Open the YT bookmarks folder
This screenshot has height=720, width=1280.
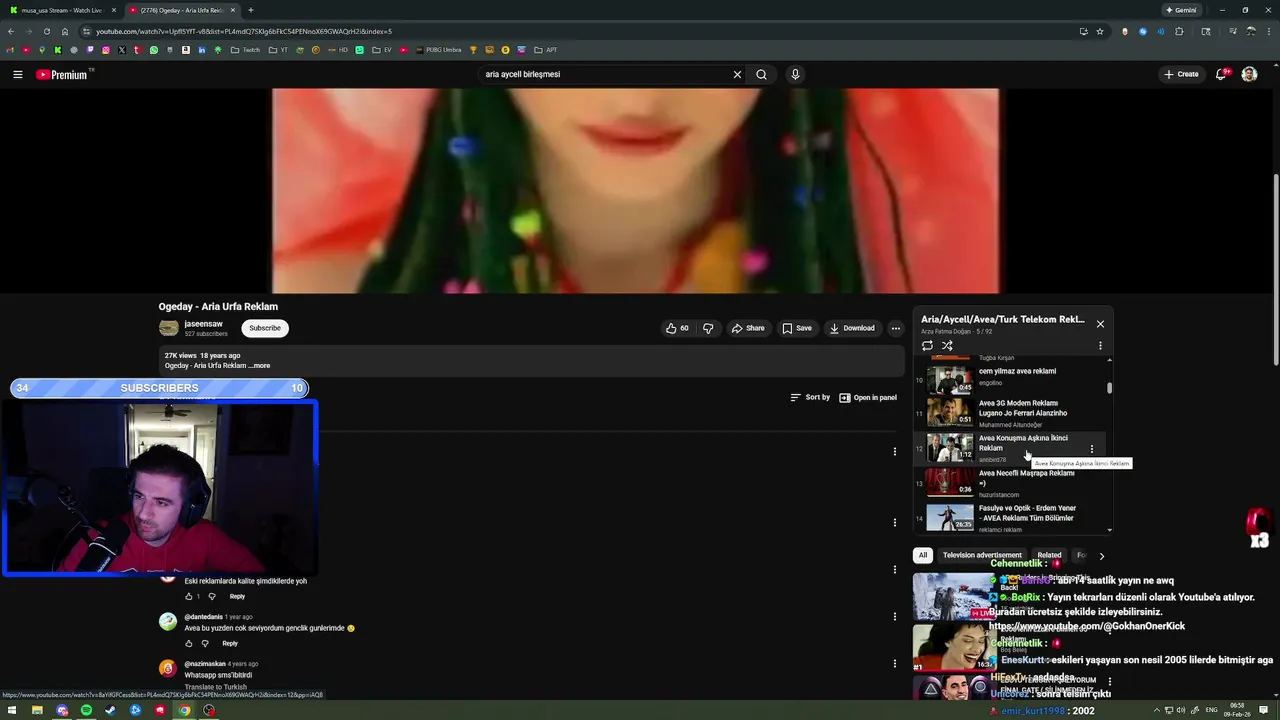click(279, 50)
